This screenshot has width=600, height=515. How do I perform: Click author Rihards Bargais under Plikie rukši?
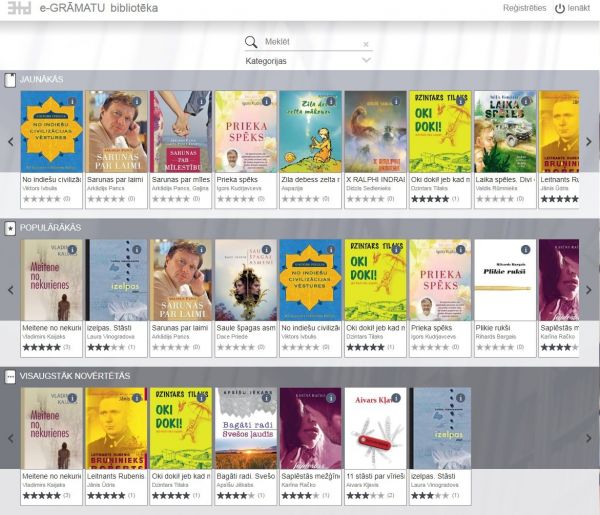[496, 337]
